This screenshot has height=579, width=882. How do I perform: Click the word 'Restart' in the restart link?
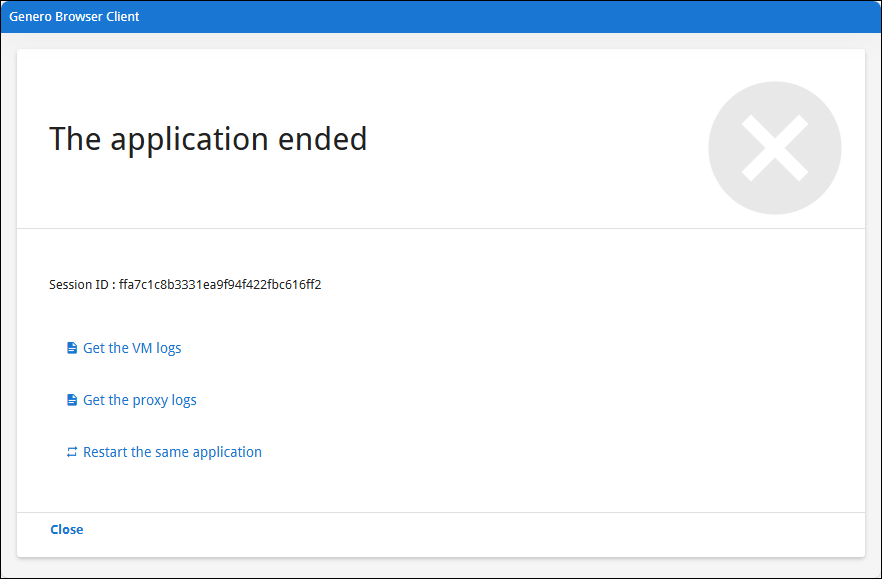click(105, 452)
